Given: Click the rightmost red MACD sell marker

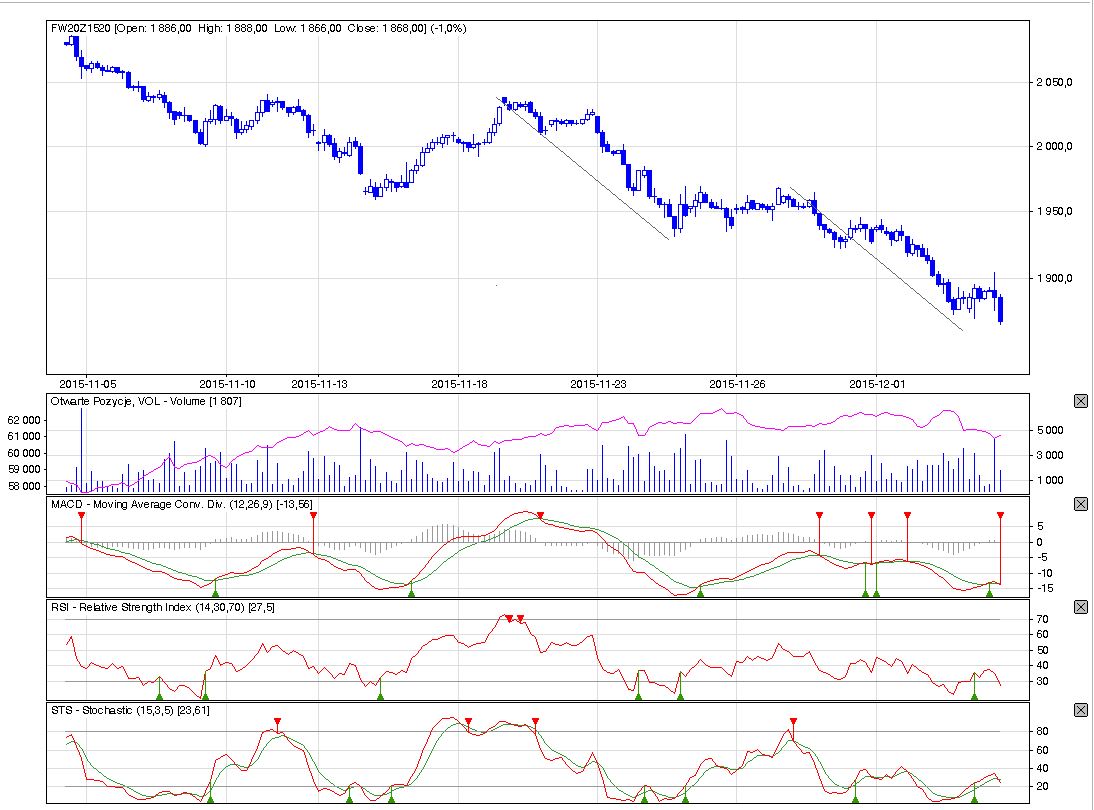Looking at the screenshot, I should [1000, 515].
